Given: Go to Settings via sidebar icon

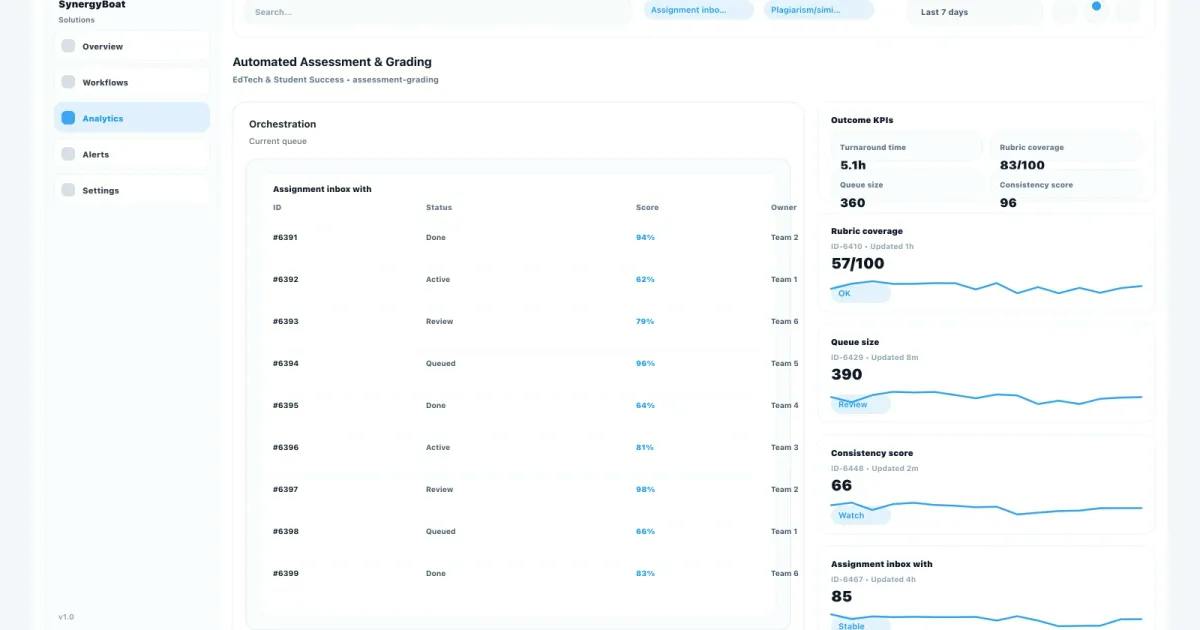Looking at the screenshot, I should coord(68,190).
